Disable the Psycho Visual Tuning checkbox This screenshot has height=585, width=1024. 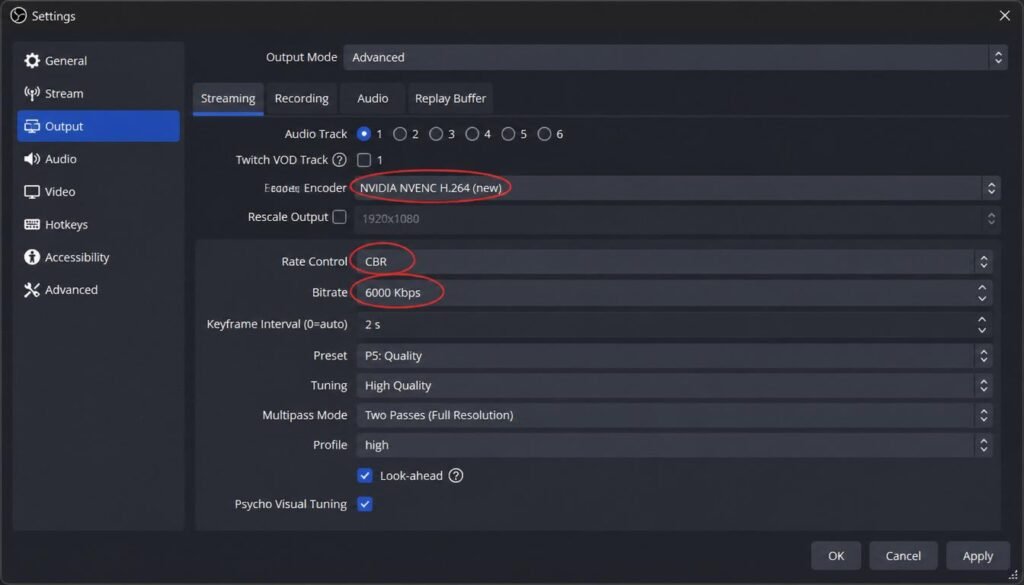364,504
